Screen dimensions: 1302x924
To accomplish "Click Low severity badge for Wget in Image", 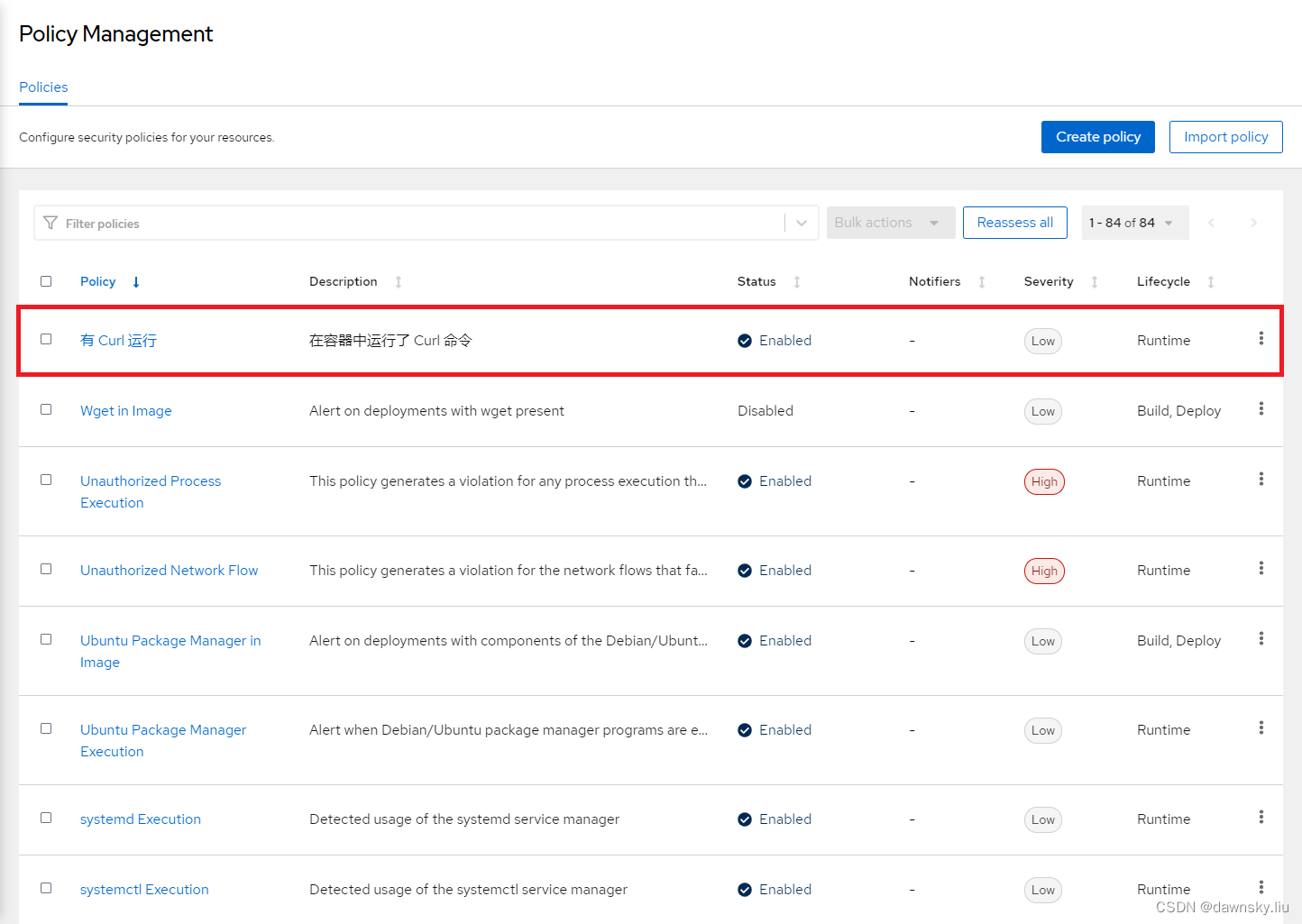I will pyautogui.click(x=1043, y=411).
